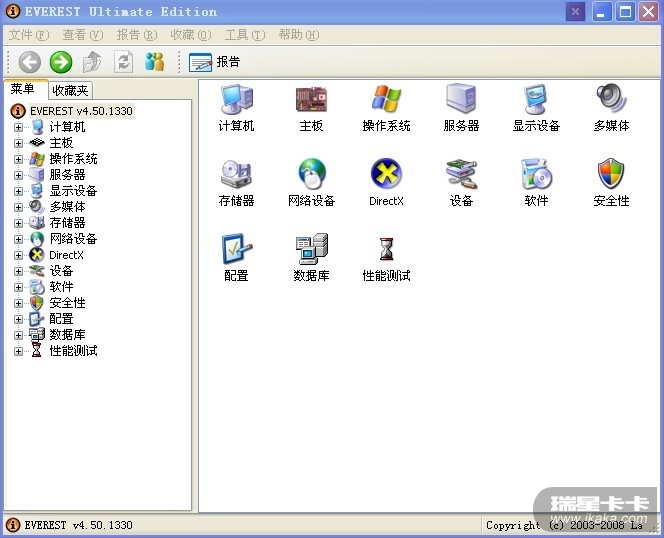Screen dimensions: 664x538
Task: Open the 数据库 icon in main pane
Action: pyautogui.click(x=311, y=249)
